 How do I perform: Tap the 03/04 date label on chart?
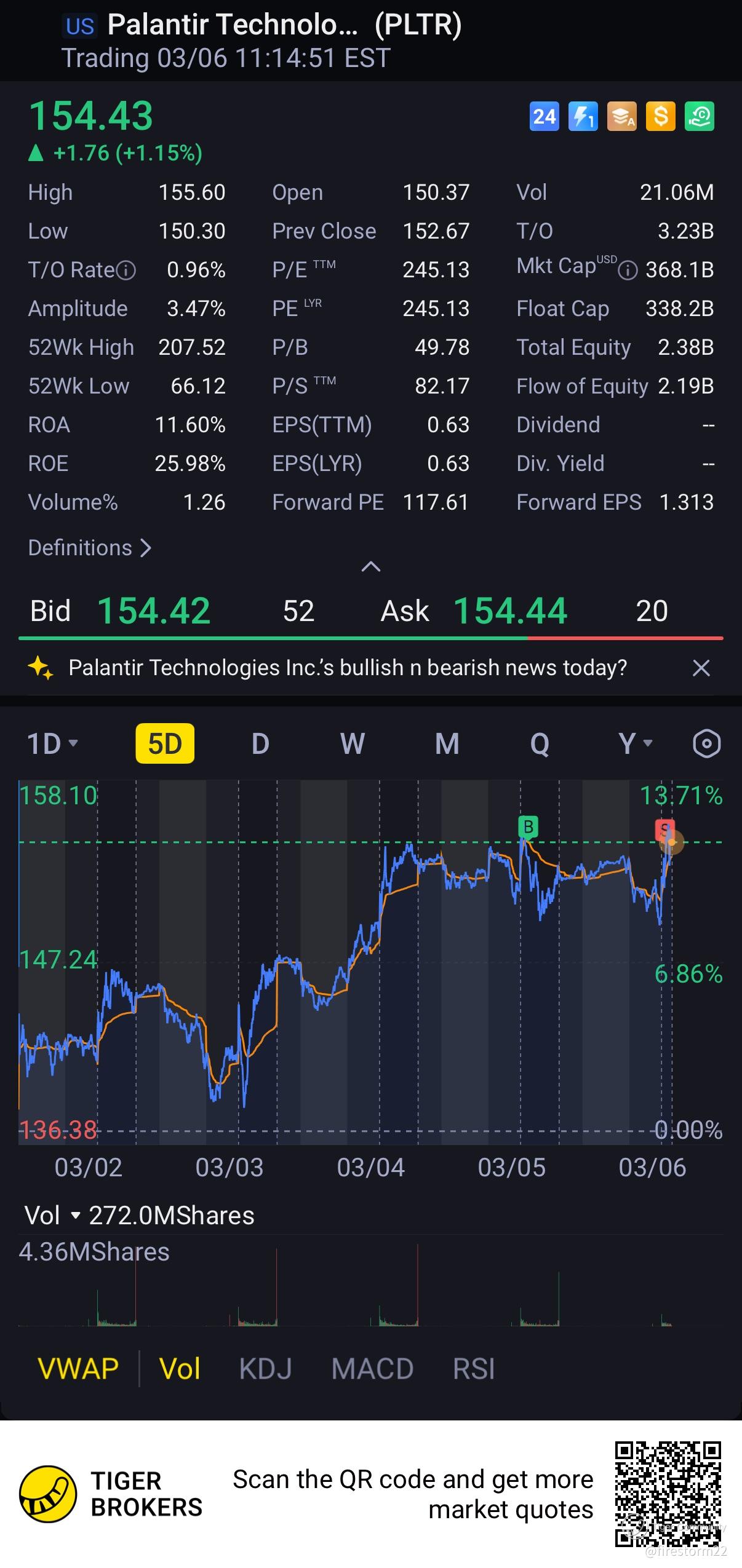tap(370, 1167)
